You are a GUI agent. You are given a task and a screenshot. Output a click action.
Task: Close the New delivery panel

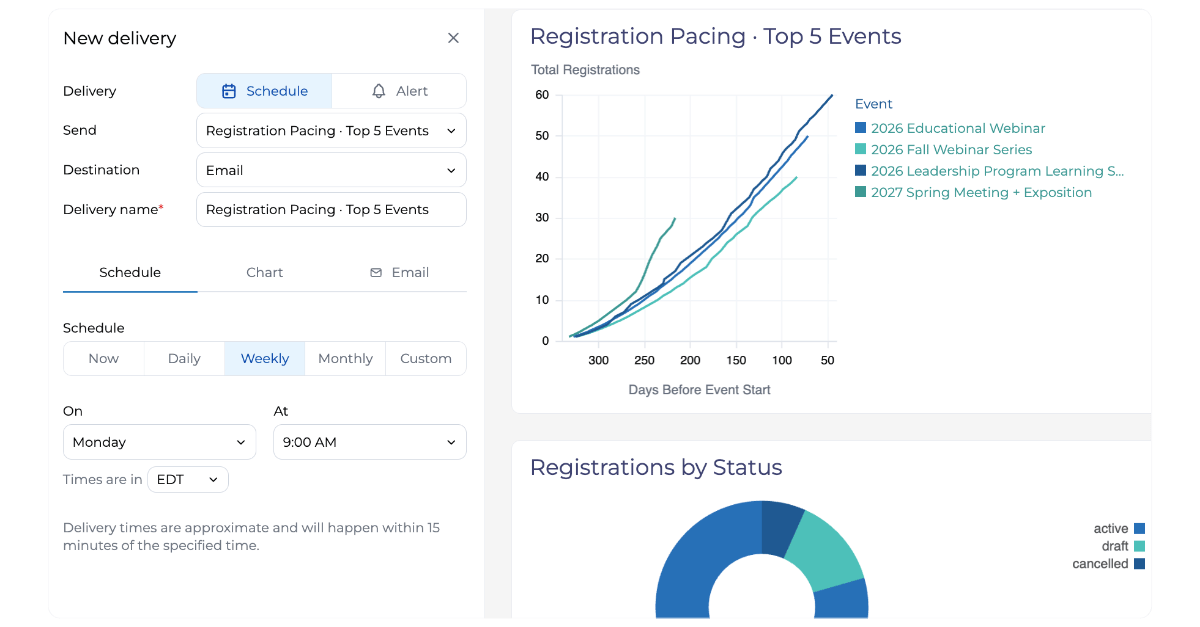[x=453, y=38]
